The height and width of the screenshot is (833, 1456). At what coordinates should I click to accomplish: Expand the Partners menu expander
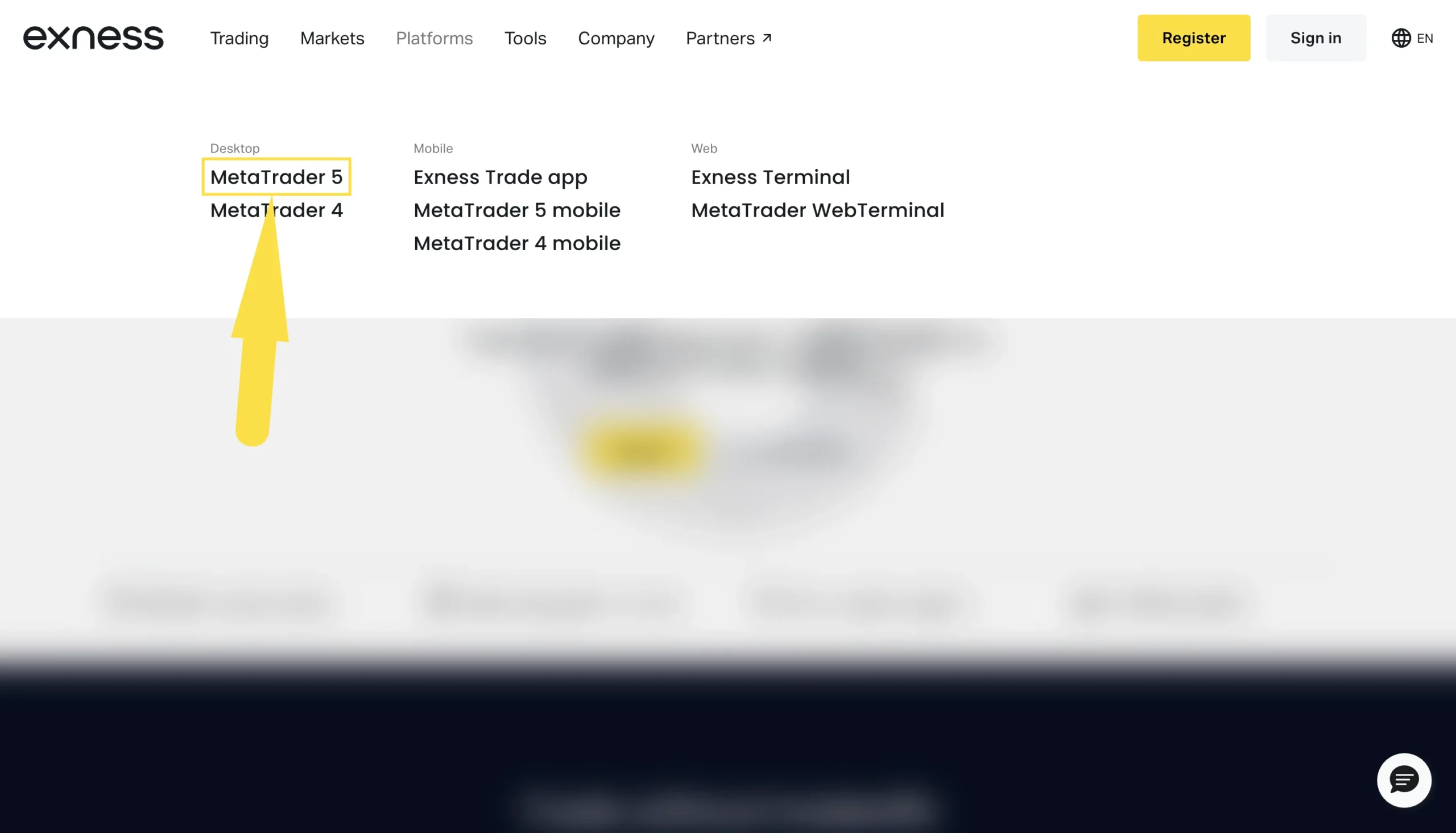tap(729, 38)
